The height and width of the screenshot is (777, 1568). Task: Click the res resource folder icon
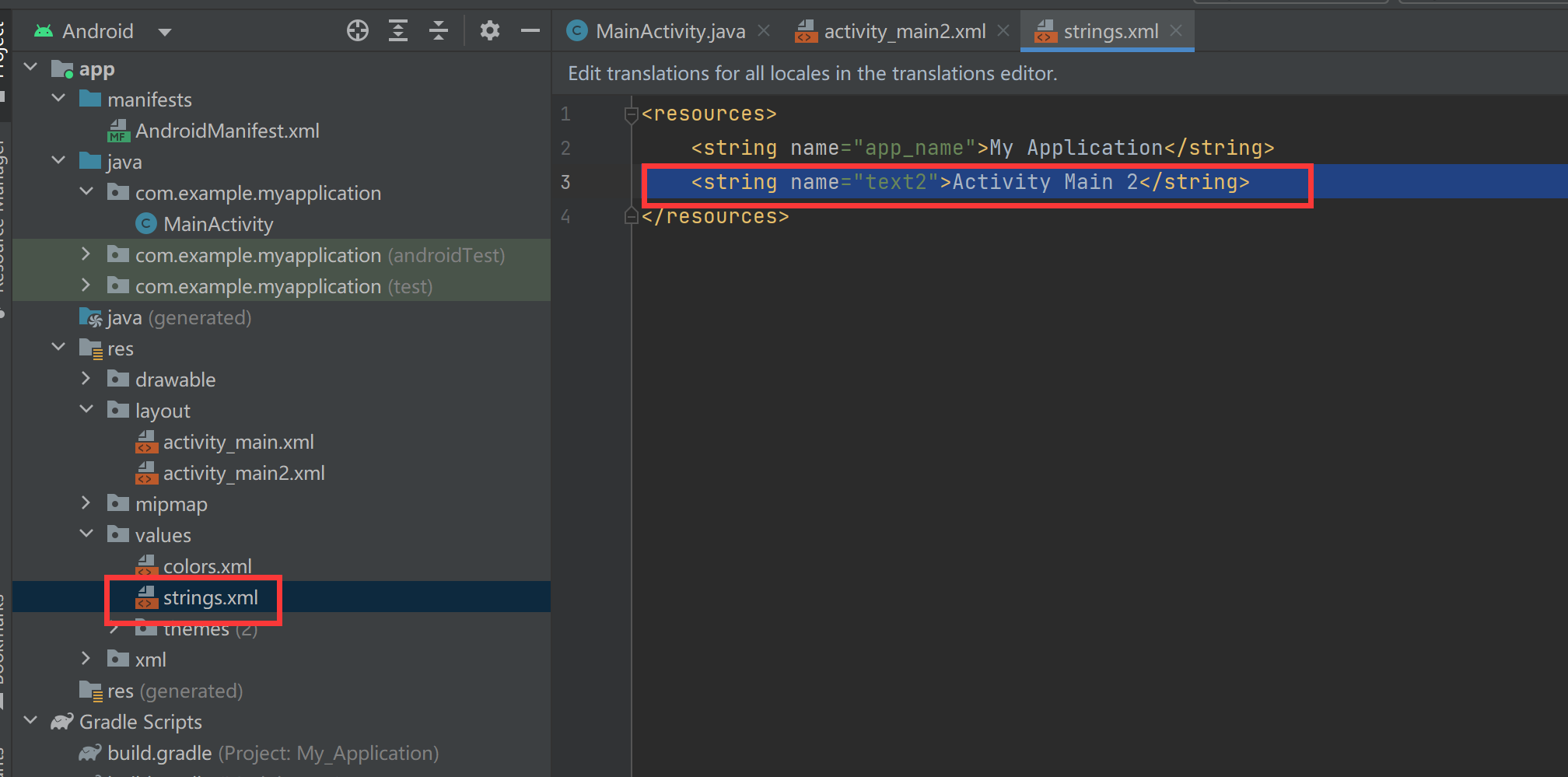[91, 348]
